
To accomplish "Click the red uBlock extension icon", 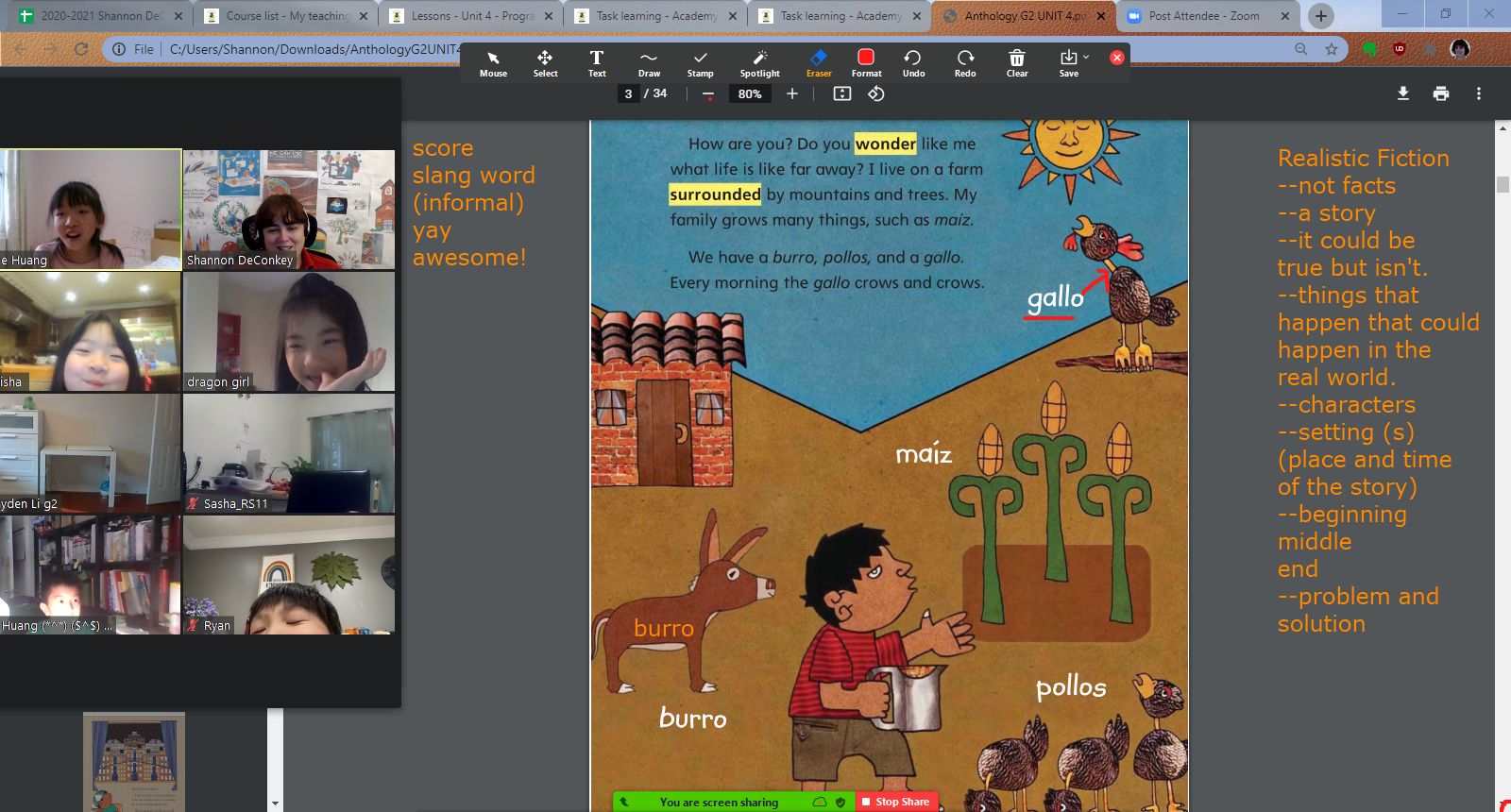I will 1400,49.
